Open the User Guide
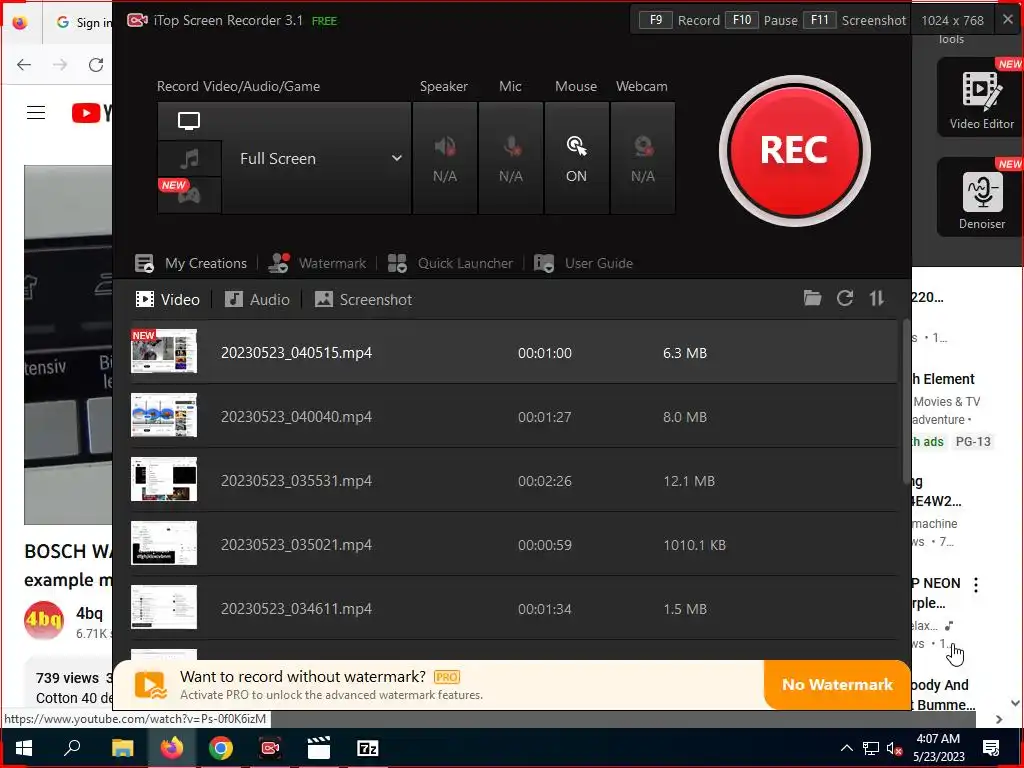1024x768 pixels. (583, 263)
